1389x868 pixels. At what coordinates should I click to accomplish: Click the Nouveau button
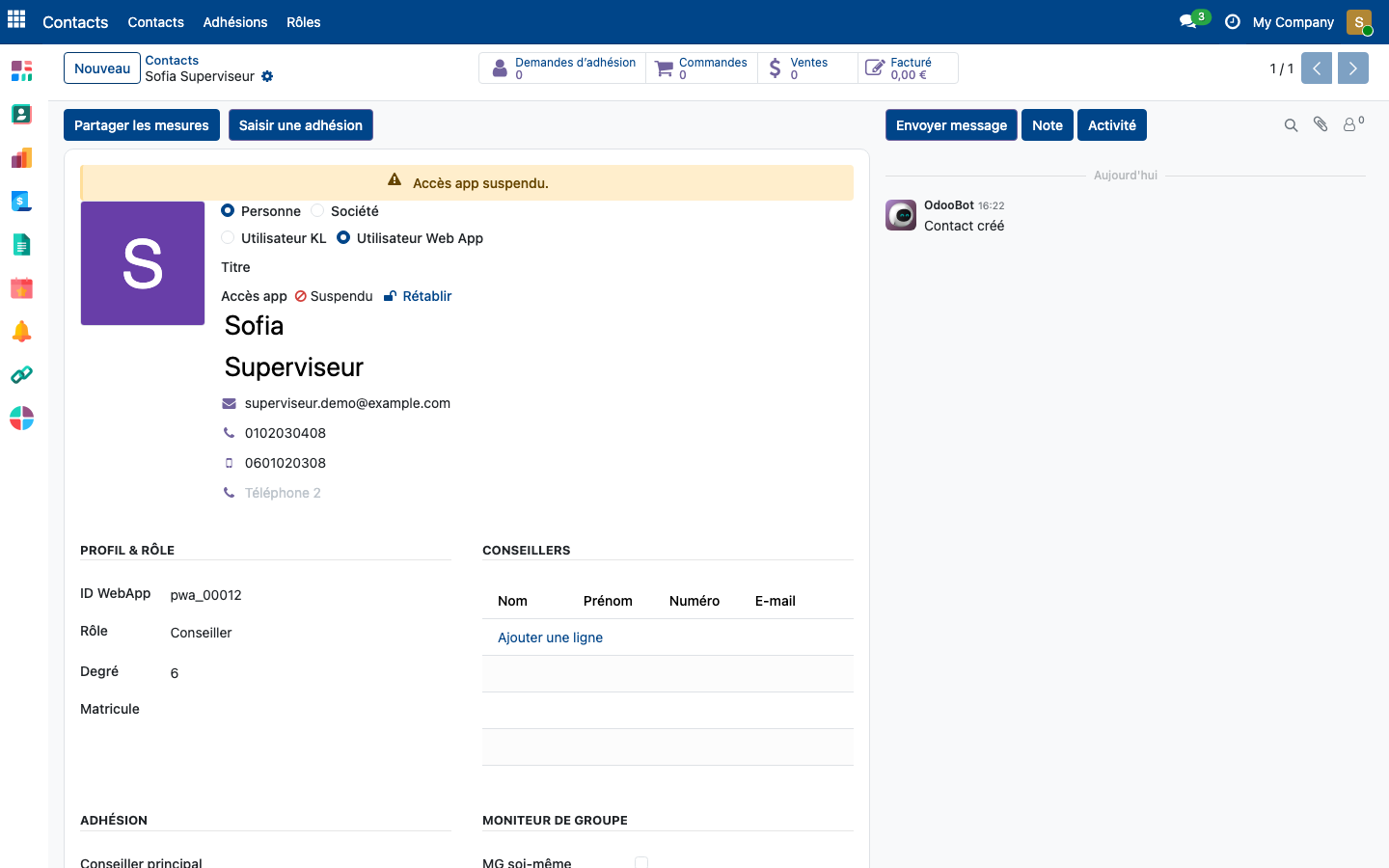[x=102, y=68]
